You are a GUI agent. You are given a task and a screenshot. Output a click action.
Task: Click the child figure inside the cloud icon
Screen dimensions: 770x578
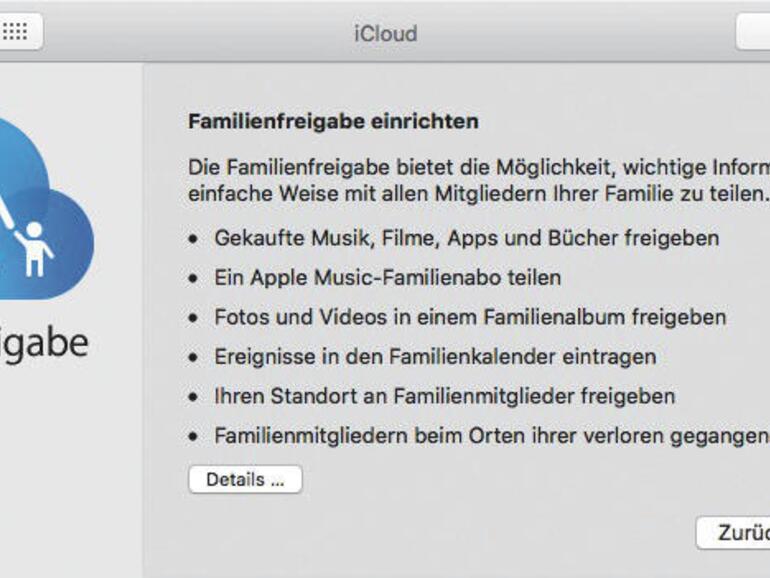tap(37, 248)
